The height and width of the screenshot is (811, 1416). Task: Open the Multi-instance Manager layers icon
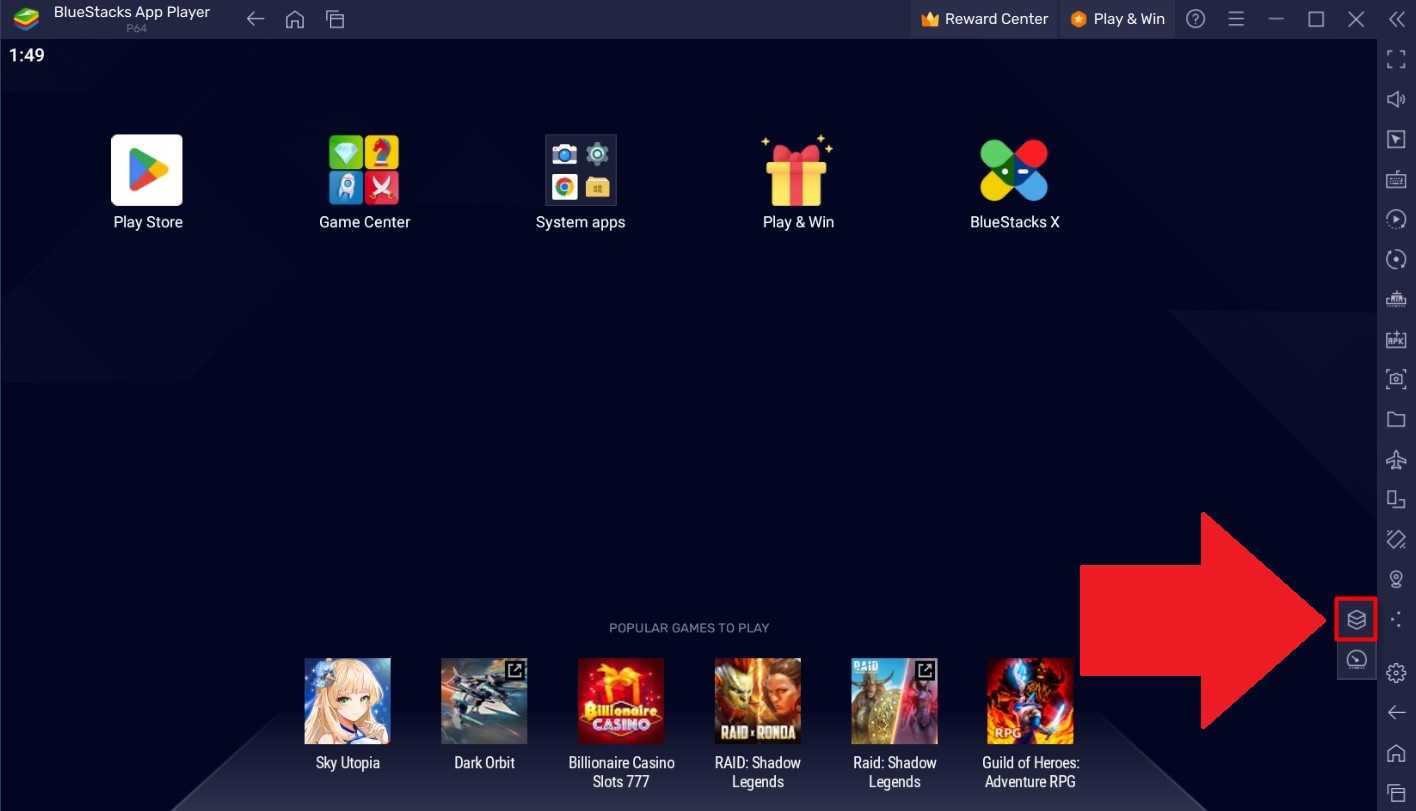tap(1356, 620)
